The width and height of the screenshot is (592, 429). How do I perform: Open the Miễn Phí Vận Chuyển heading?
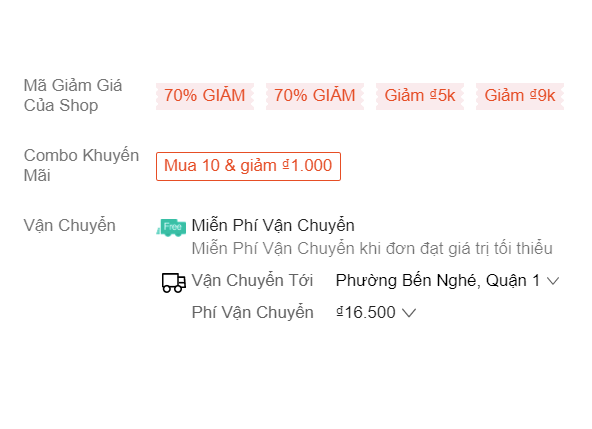(273, 226)
